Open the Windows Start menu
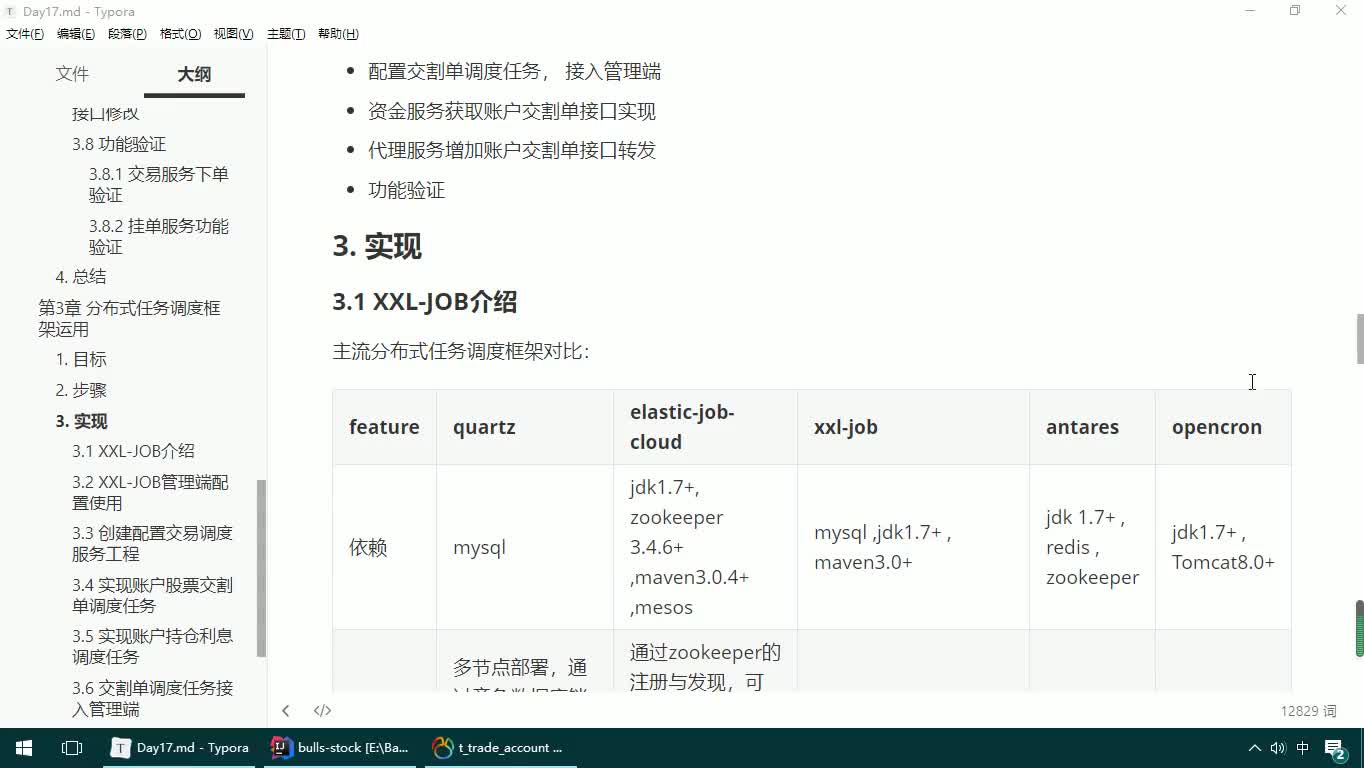The height and width of the screenshot is (768, 1364). coord(24,747)
